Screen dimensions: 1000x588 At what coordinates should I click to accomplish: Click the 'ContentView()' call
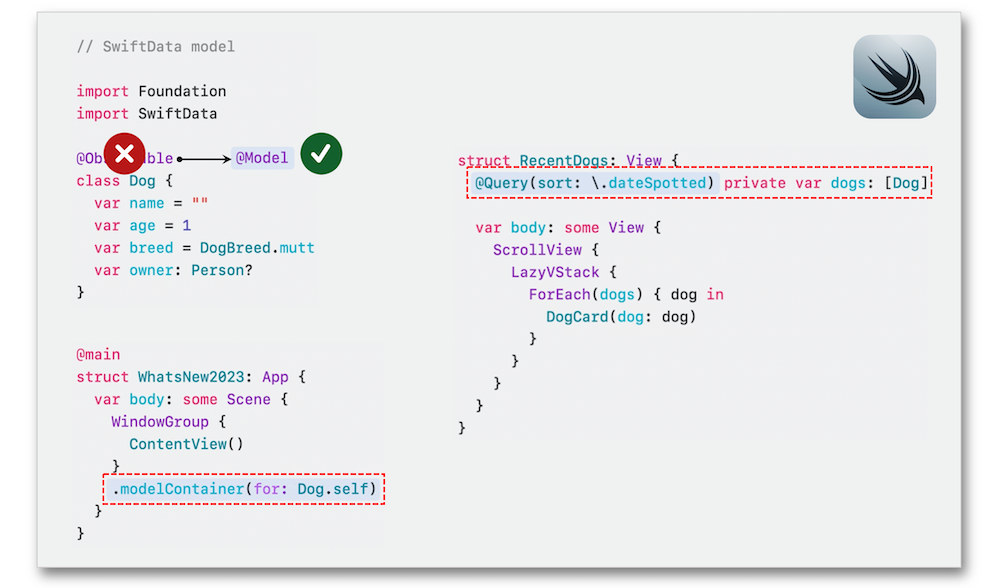[186, 444]
